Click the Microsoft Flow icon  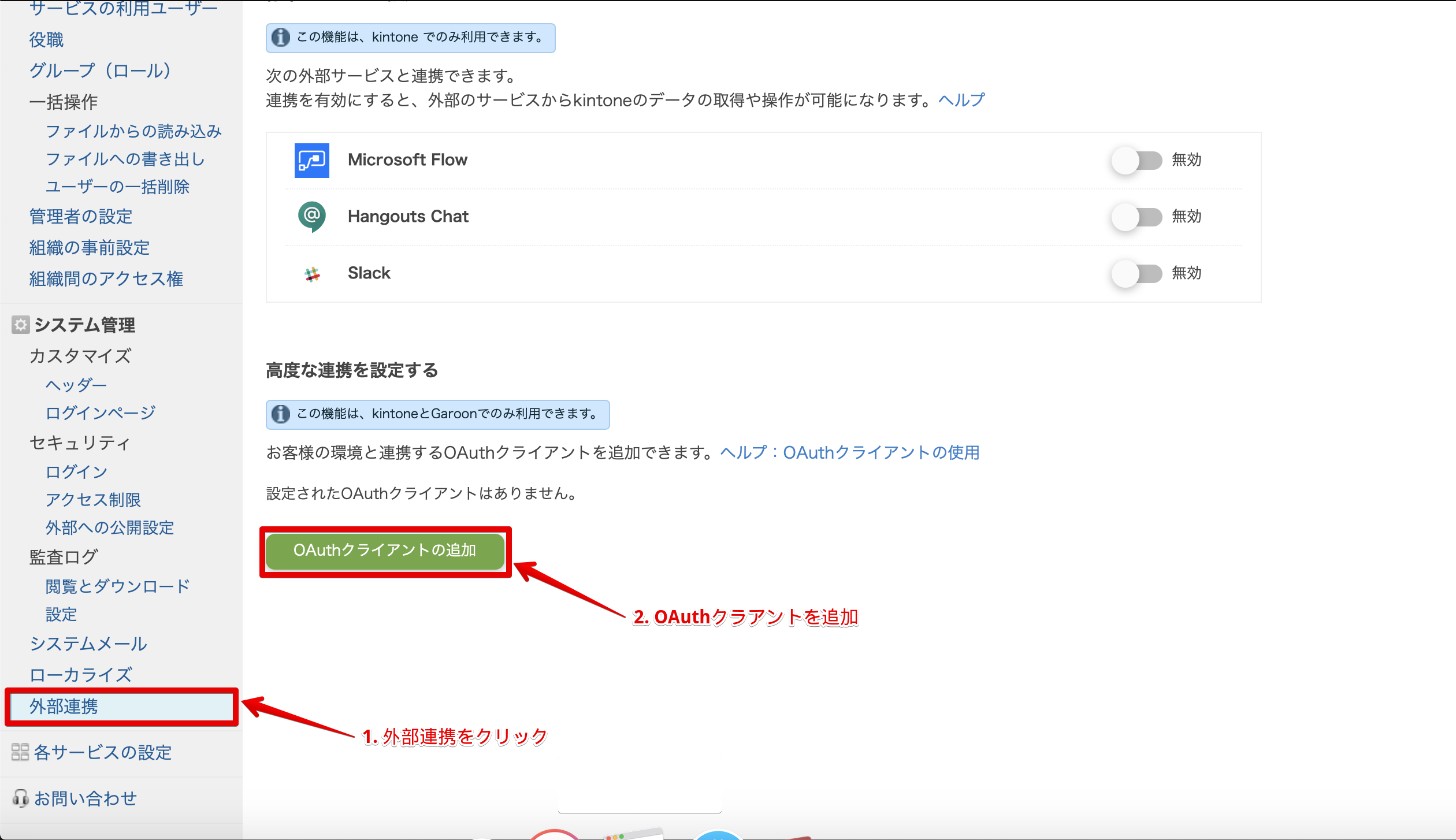(x=312, y=160)
